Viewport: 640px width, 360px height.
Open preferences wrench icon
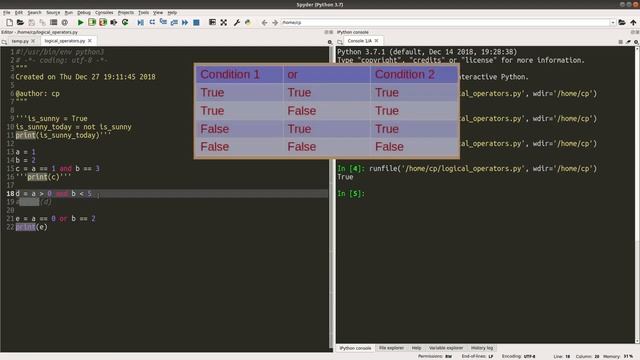coord(237,22)
